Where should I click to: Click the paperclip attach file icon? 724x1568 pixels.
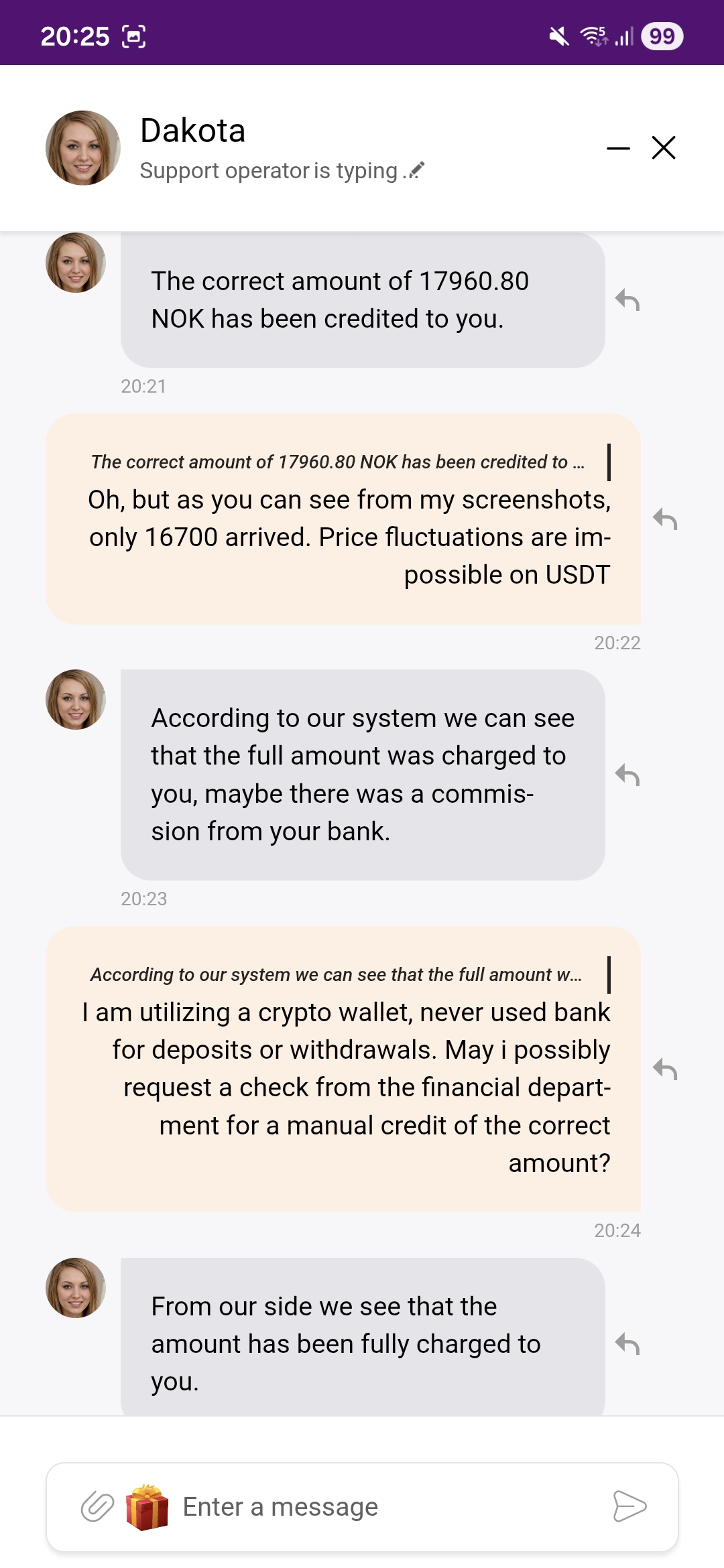(x=97, y=1507)
